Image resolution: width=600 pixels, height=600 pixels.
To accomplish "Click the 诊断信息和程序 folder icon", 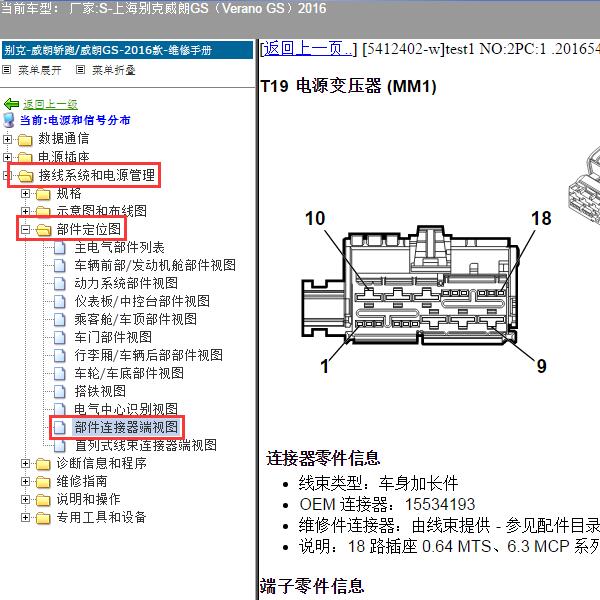I will click(x=43, y=464).
